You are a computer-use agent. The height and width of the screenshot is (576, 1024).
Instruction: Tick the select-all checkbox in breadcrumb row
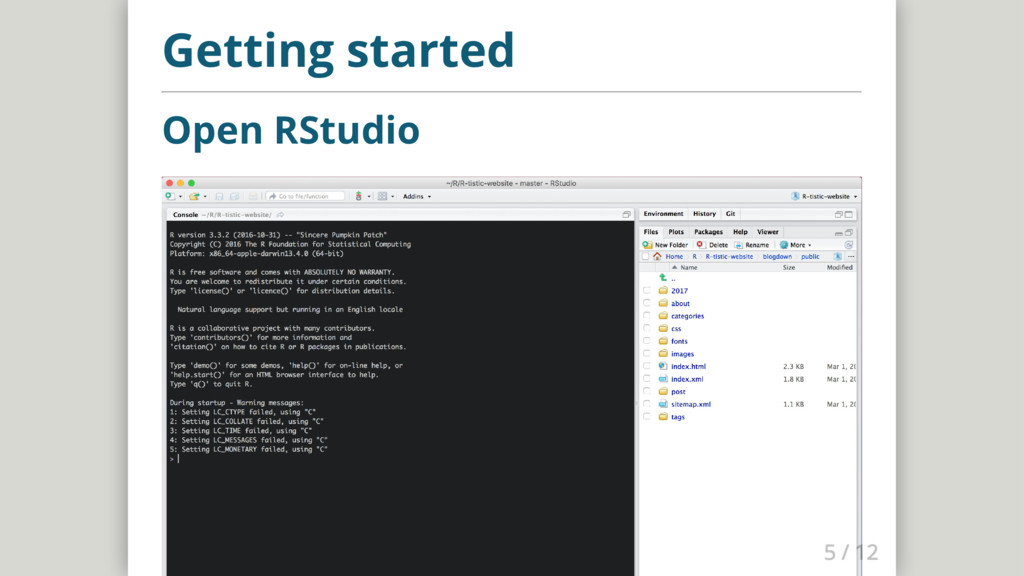[646, 257]
